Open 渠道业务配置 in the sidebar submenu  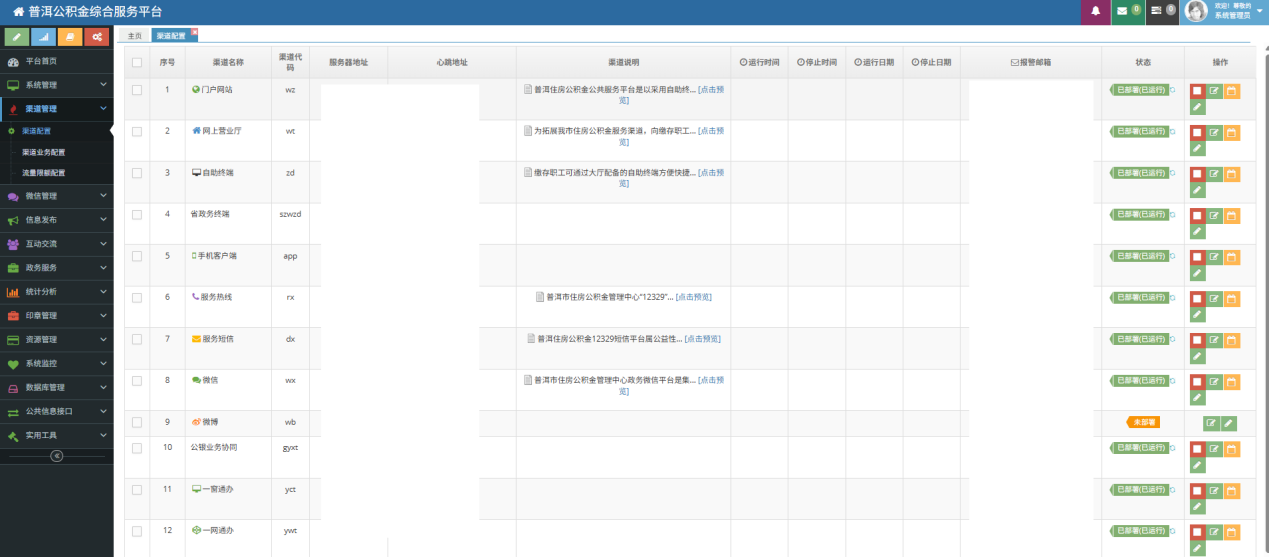43,152
